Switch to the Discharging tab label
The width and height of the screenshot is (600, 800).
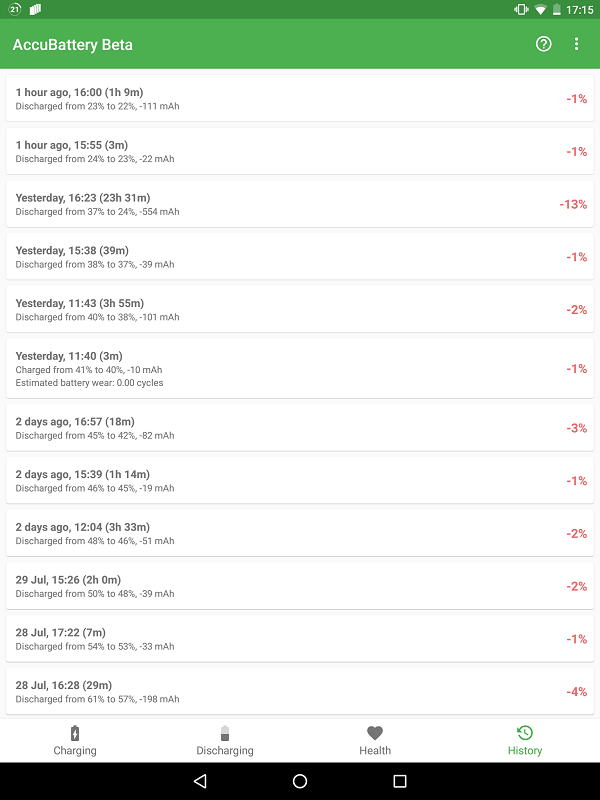point(225,751)
